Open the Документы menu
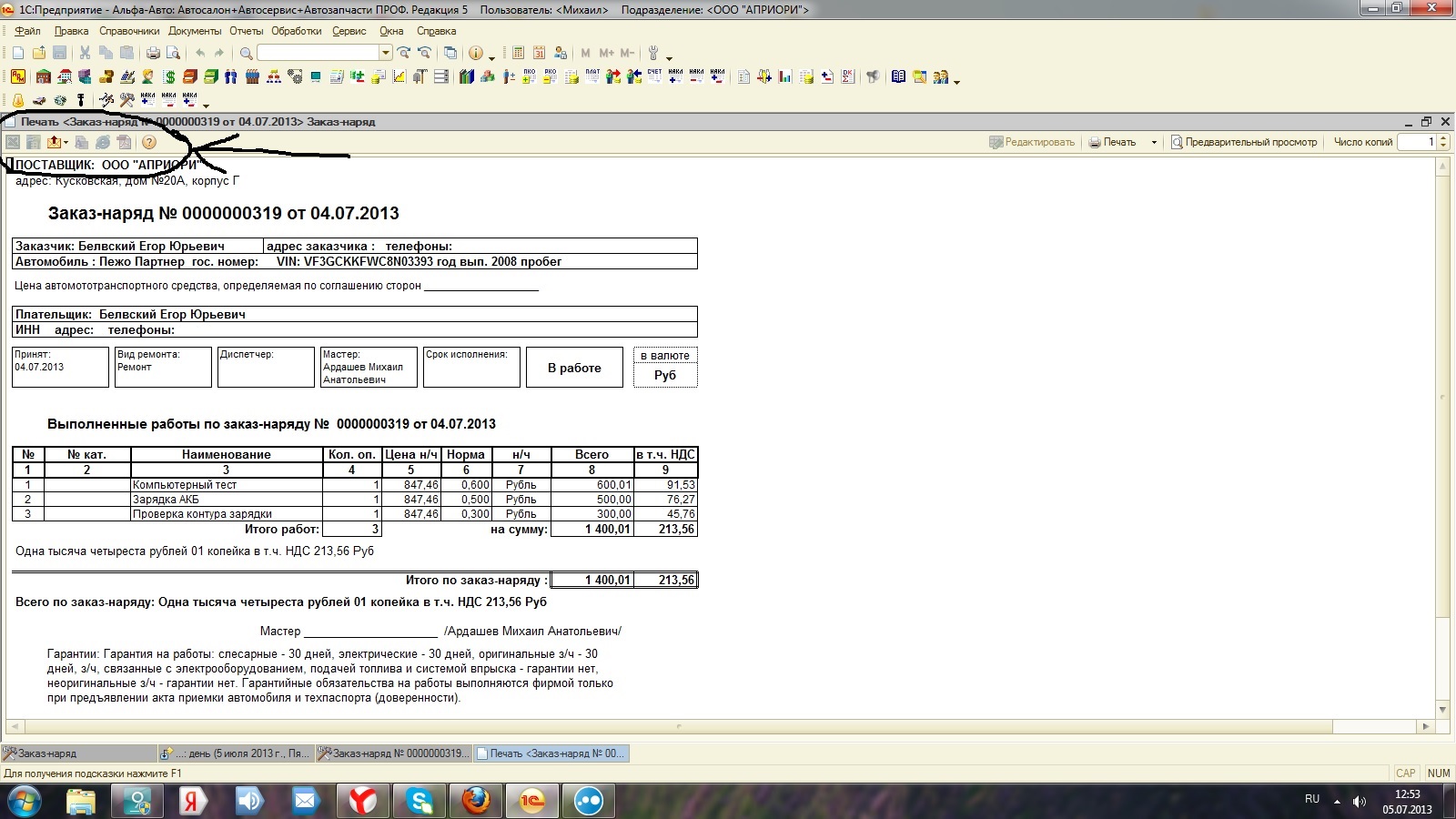1456x819 pixels. point(195,31)
